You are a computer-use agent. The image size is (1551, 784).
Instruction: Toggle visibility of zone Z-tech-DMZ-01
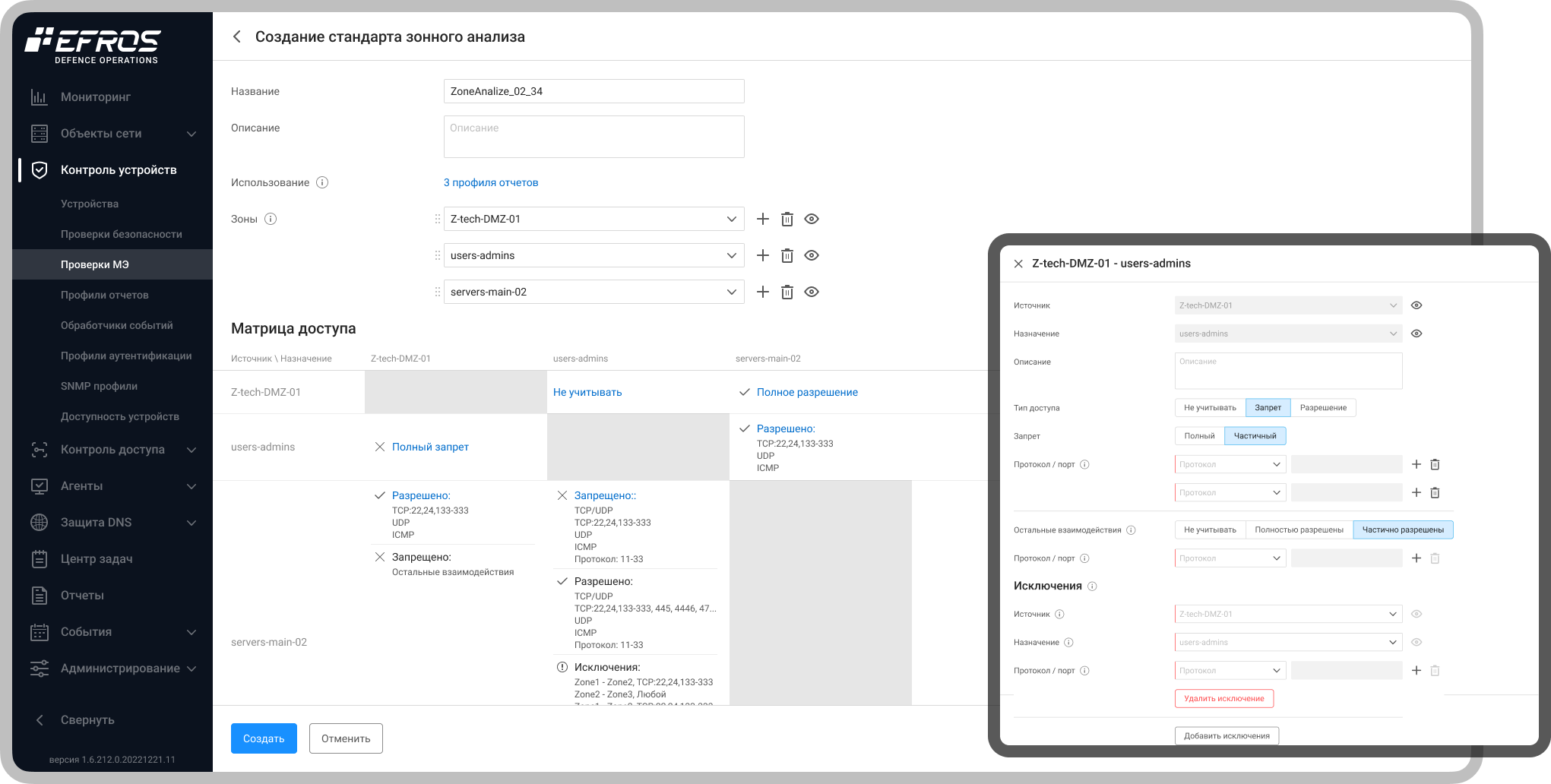[x=812, y=219]
